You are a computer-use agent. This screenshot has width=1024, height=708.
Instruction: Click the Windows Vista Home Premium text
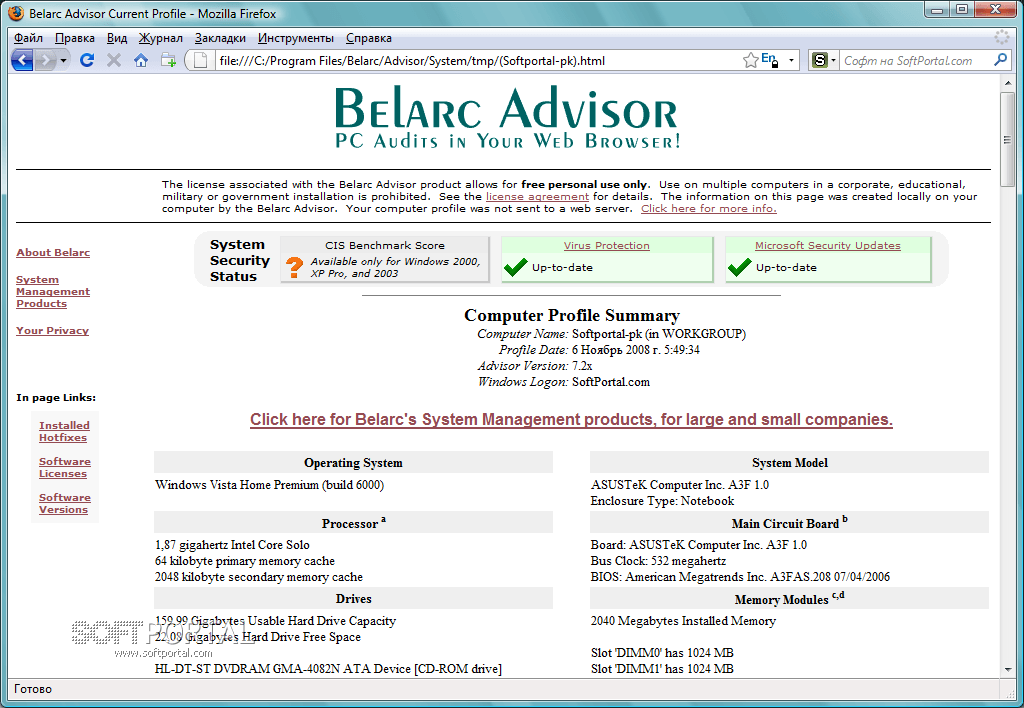270,485
